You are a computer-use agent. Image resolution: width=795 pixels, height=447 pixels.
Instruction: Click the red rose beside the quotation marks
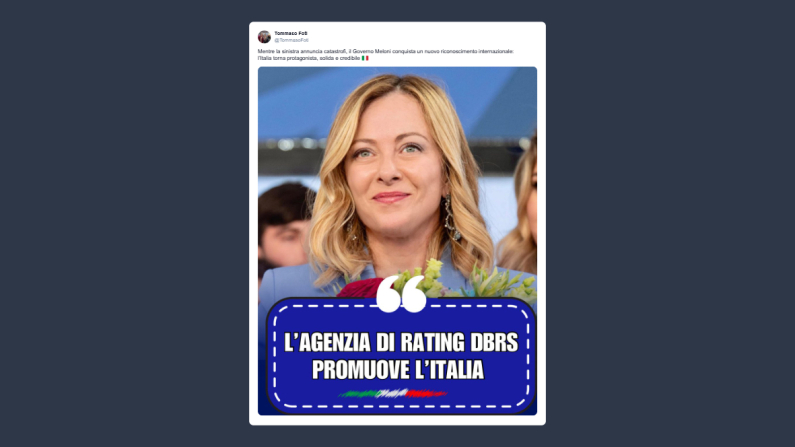click(x=360, y=287)
